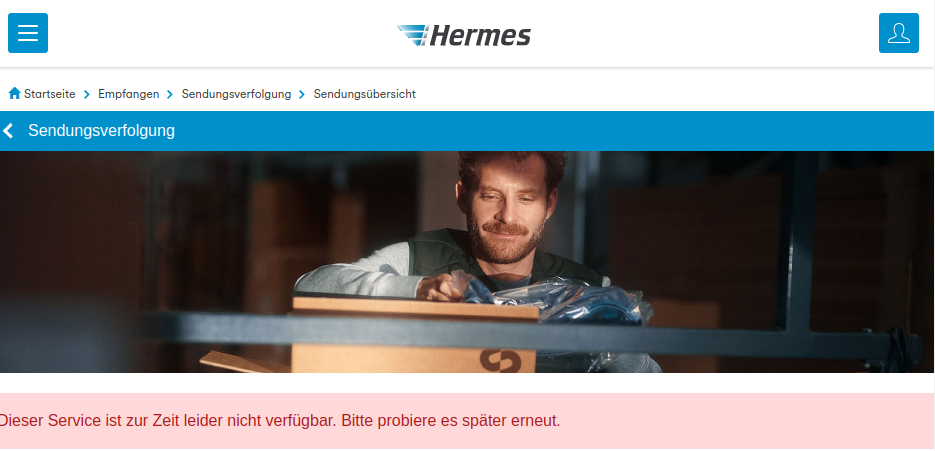Viewport: 935px width, 451px height.
Task: Select the Sendungsübersicht breadcrumb item
Action: [x=365, y=94]
